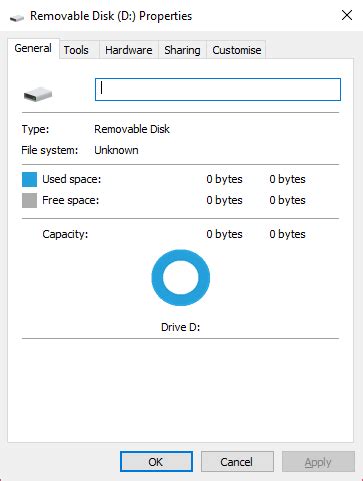Confirm with the OK button
Viewport: 363px width, 481px height.
[x=156, y=462]
